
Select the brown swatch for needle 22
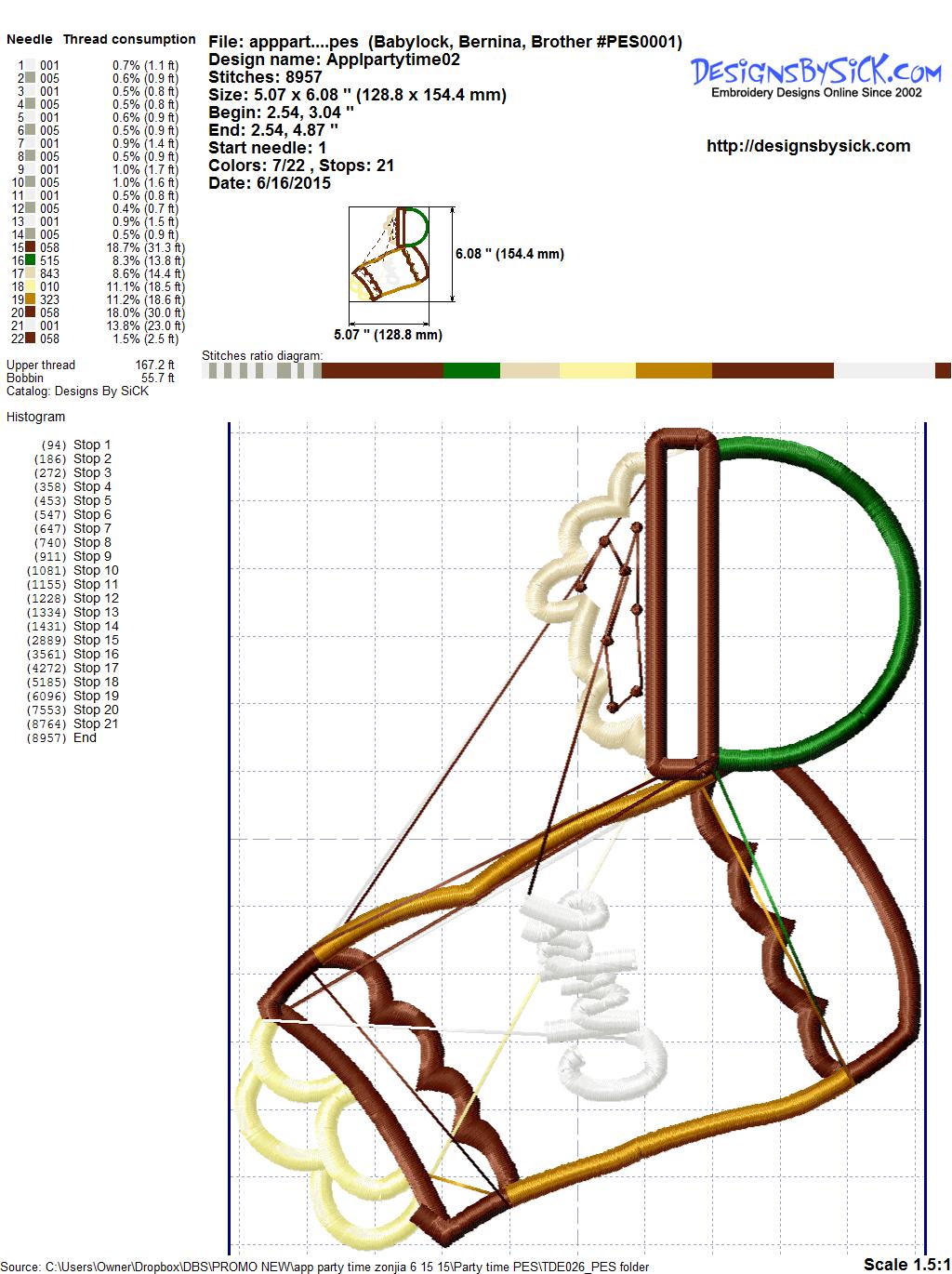click(31, 339)
